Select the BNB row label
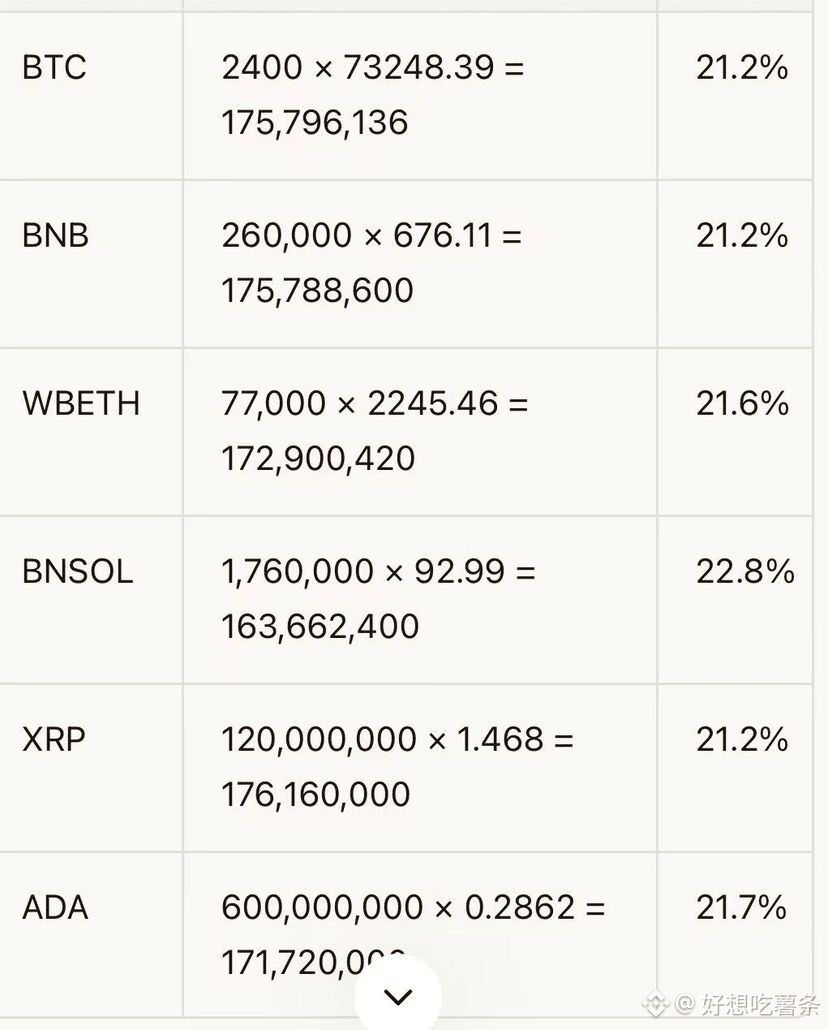The image size is (828, 1030). coord(55,236)
